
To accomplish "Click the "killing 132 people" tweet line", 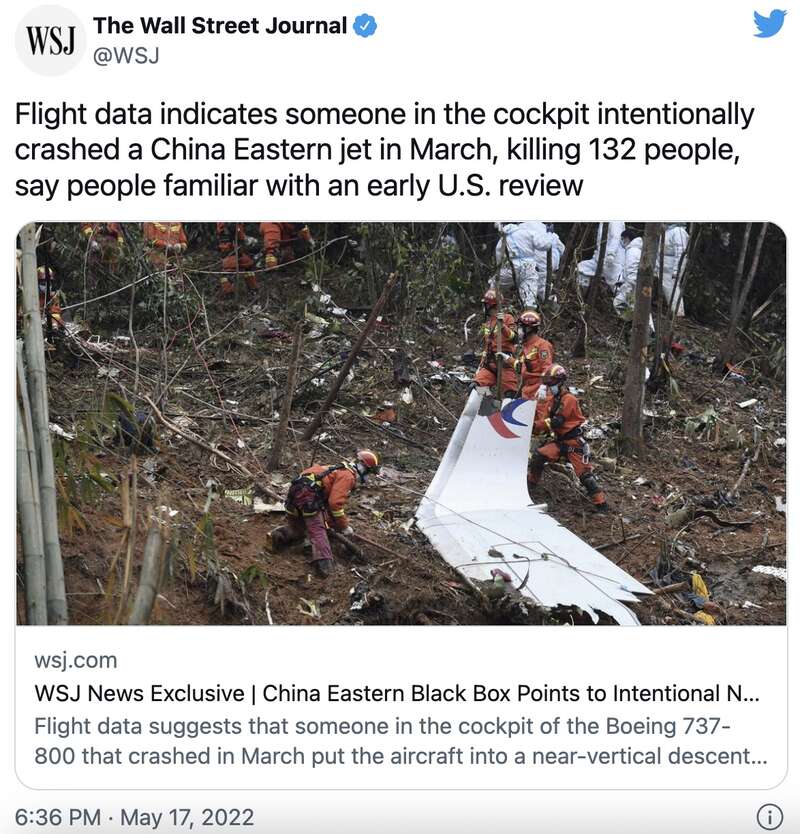I will 377,150.
